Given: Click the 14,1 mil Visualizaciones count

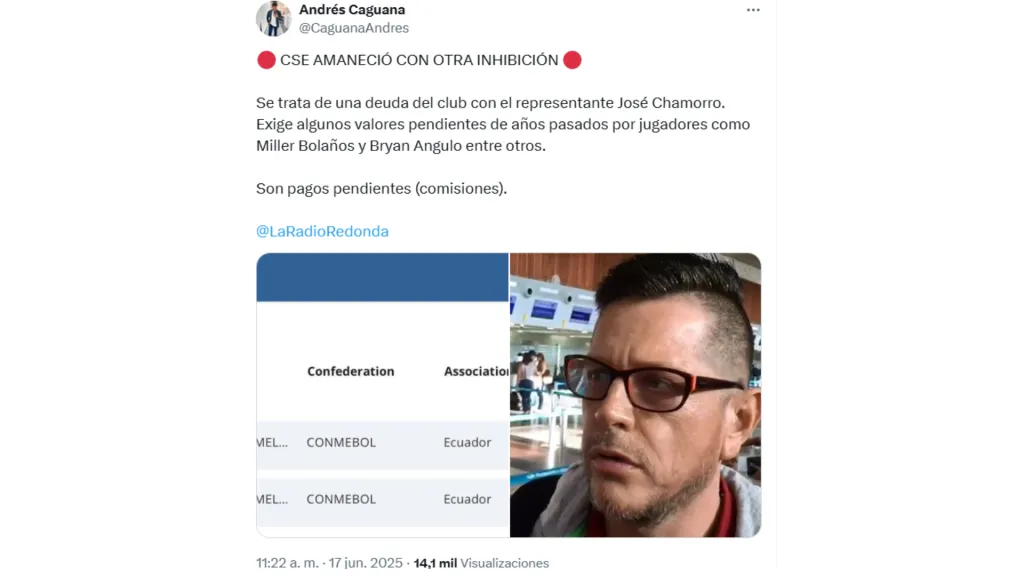Looking at the screenshot, I should click(481, 563).
